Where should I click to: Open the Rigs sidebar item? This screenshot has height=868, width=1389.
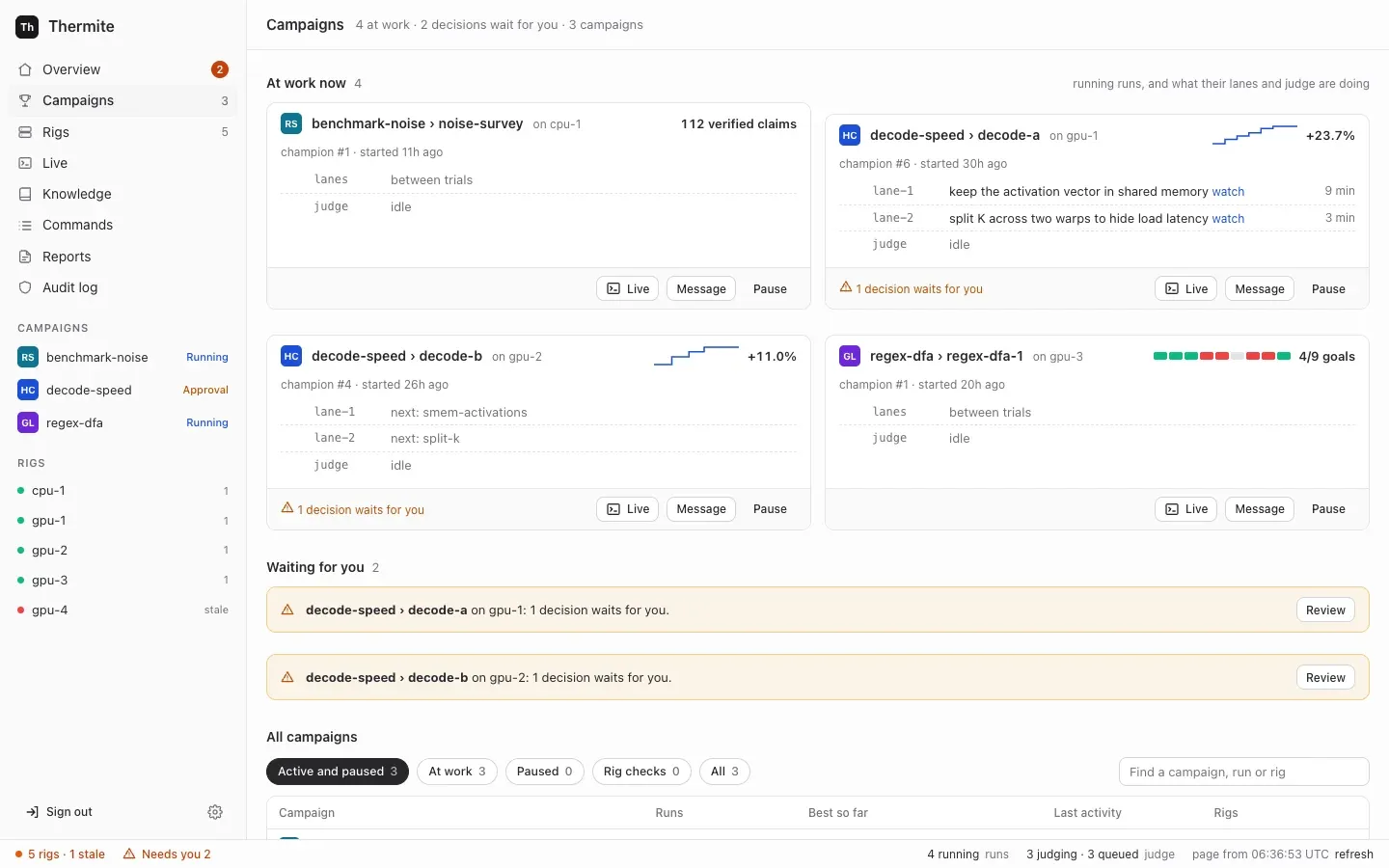click(123, 132)
